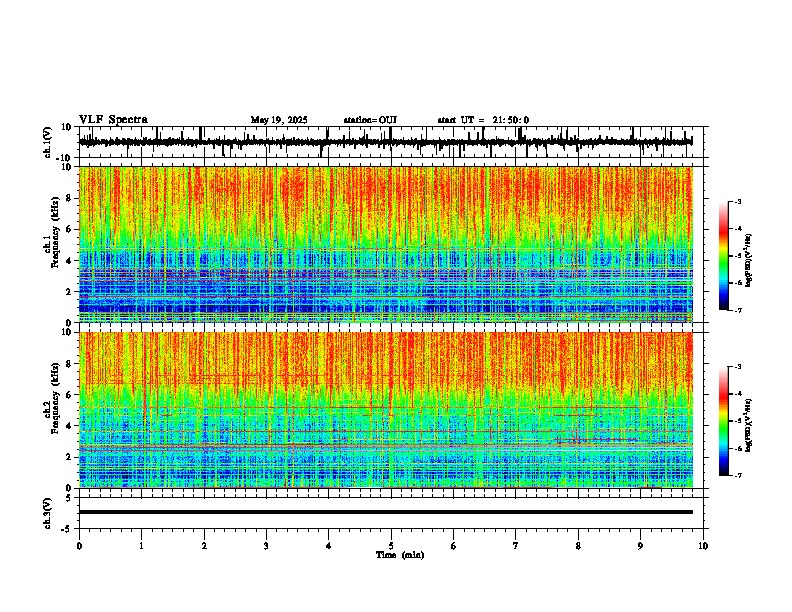Click the "start UT = 21:50:0" header text
The image size is (792, 612).
tap(483, 120)
